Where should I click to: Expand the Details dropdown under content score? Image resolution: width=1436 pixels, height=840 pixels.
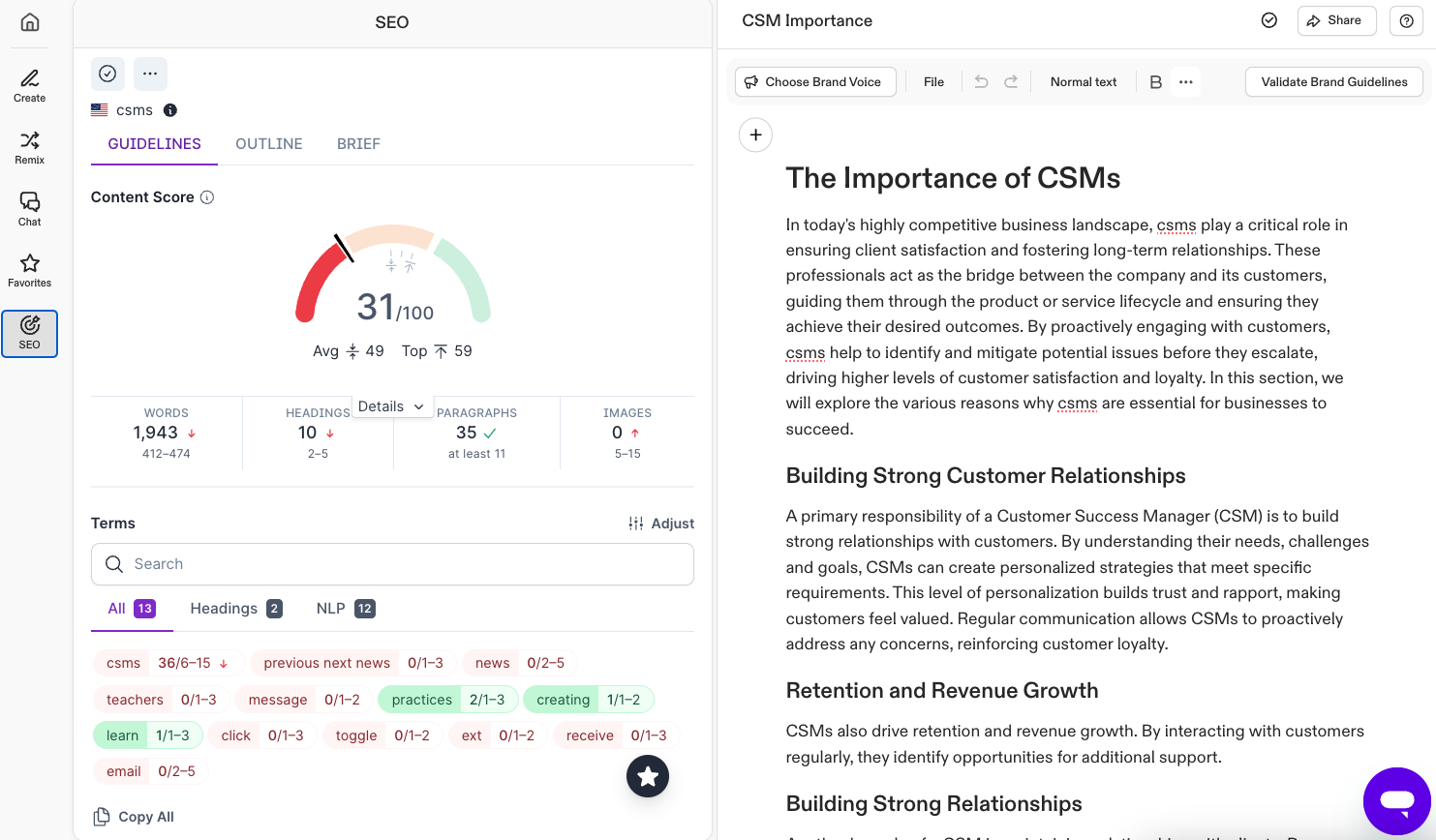391,406
